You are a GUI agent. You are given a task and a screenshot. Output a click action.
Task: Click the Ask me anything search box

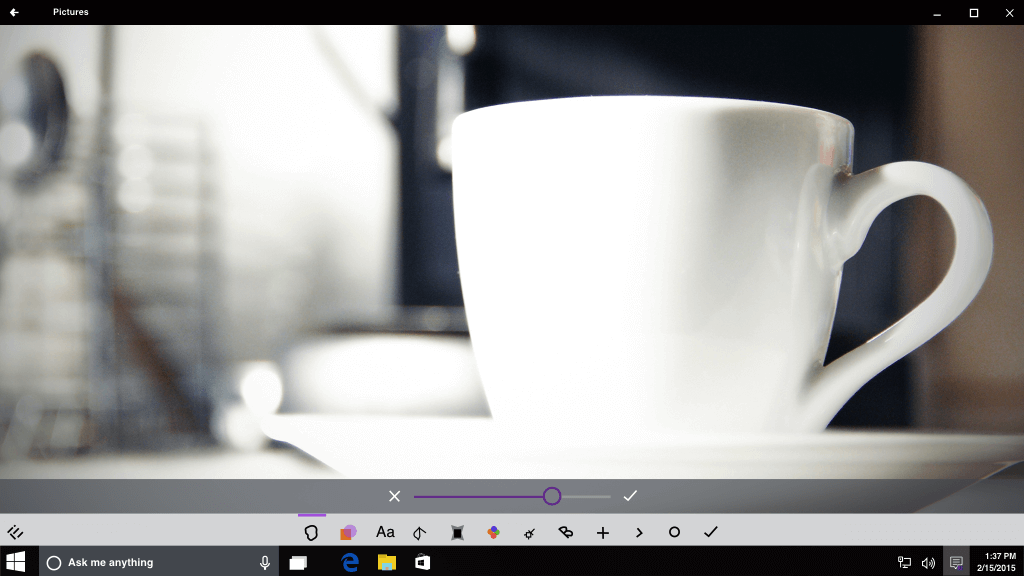(159, 562)
